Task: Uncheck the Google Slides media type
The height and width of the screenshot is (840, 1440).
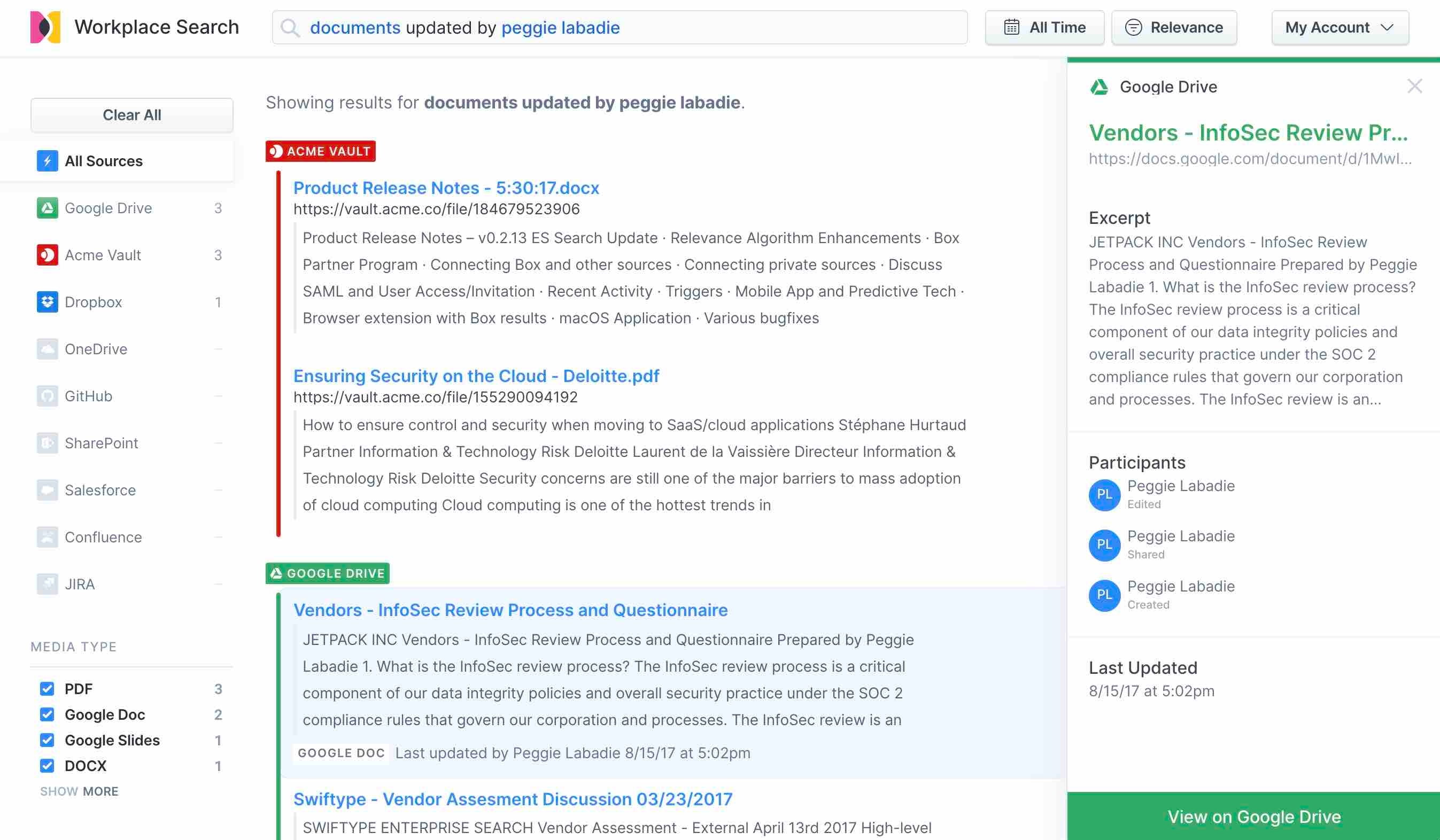Action: (47, 740)
